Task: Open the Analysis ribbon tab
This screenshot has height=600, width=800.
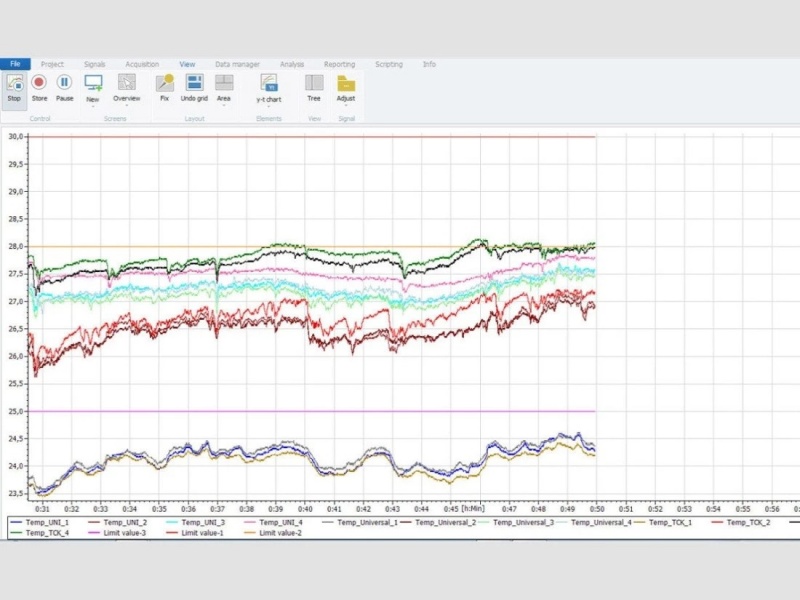Action: 292,64
